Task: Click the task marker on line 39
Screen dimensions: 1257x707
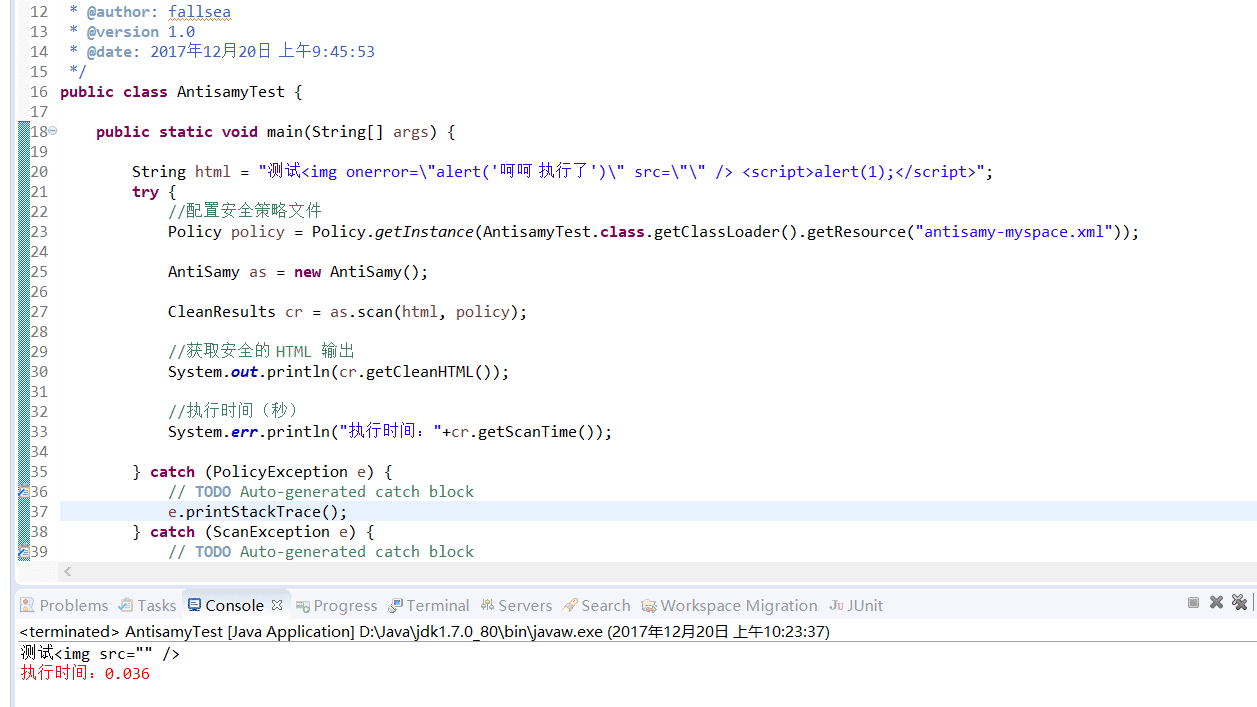Action: coord(23,552)
